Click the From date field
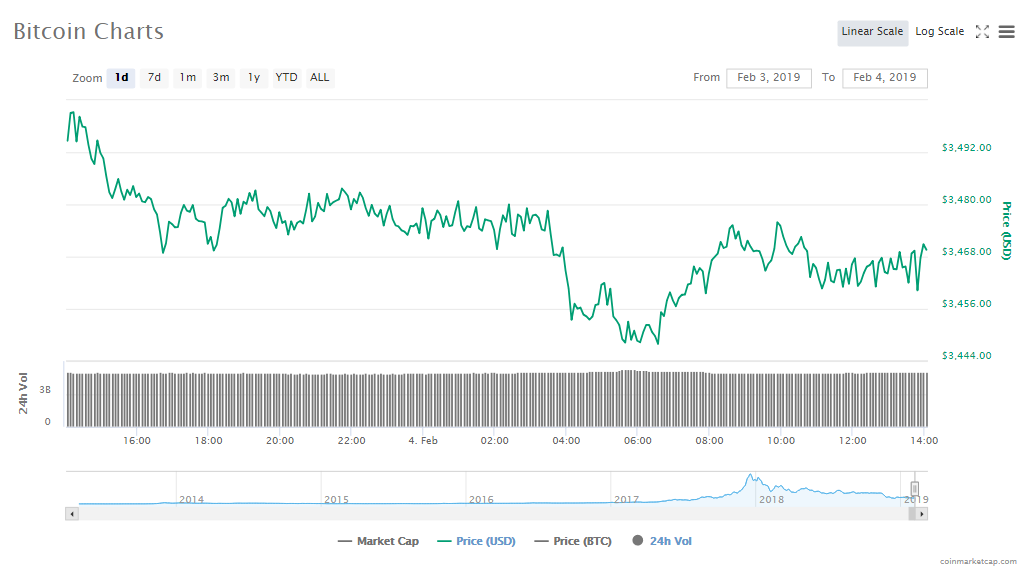This screenshot has width=1030, height=581. 769,77
